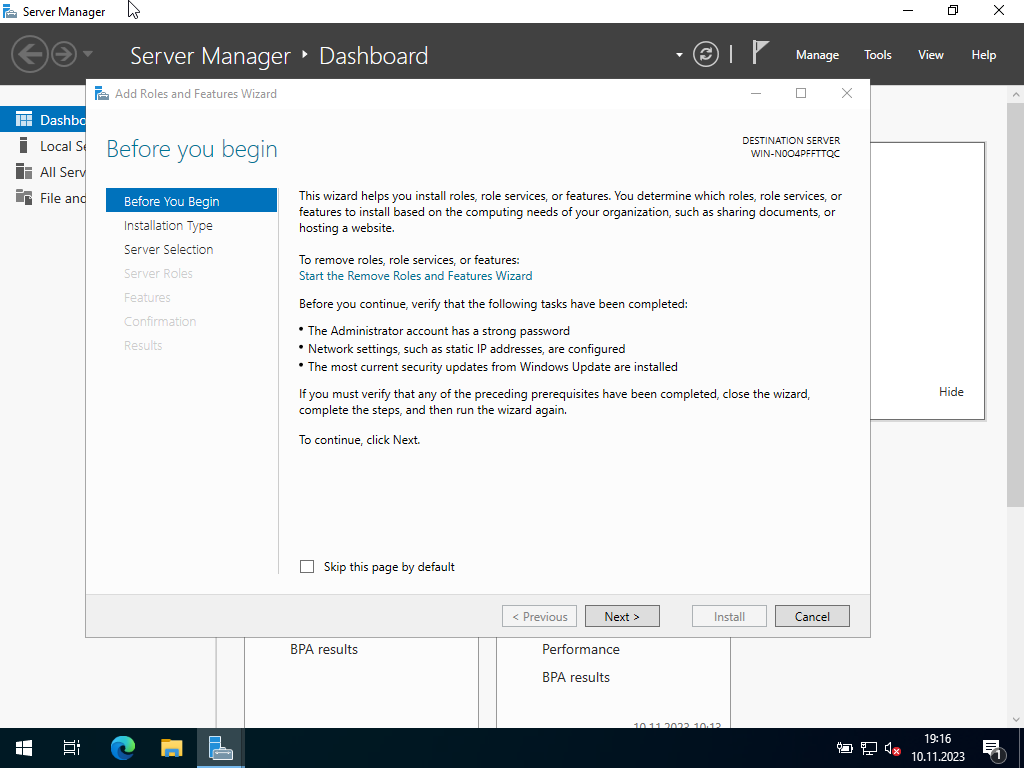Click the dashboard vertical scrollbar thumb

click(x=1016, y=304)
